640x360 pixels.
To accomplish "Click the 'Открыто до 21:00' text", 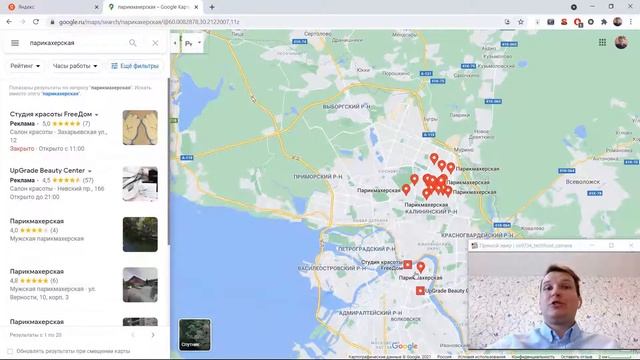I will (35, 197).
